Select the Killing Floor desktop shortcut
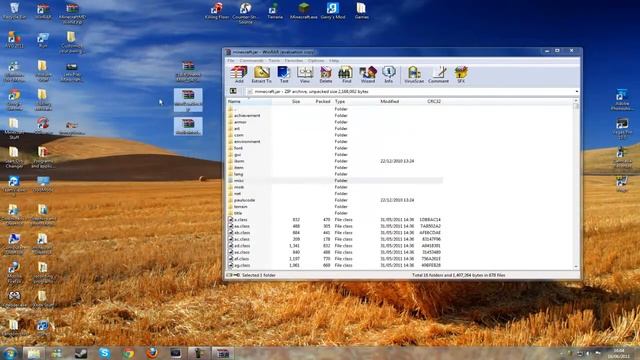 (x=217, y=11)
